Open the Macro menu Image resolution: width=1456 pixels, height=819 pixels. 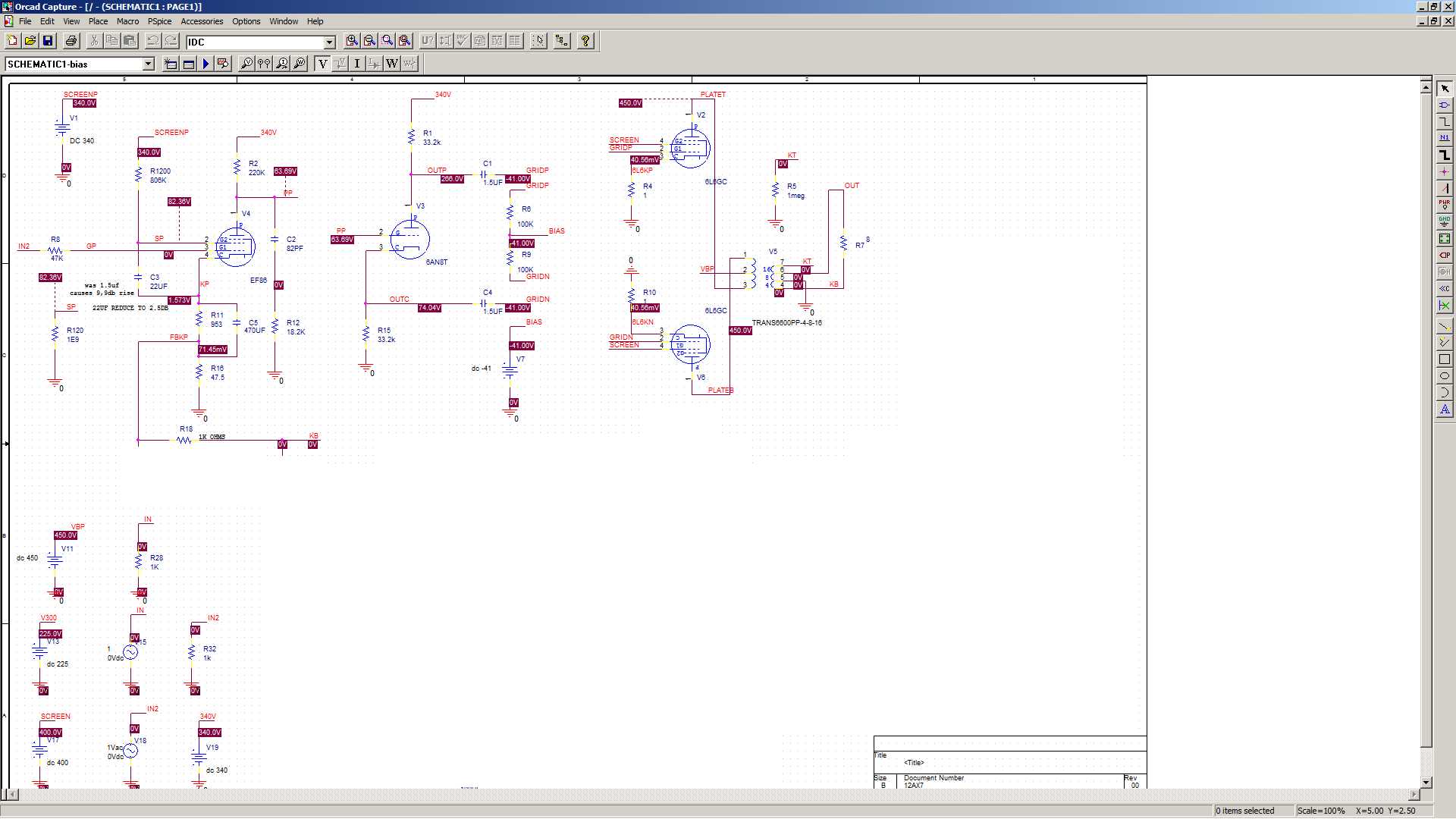click(127, 21)
